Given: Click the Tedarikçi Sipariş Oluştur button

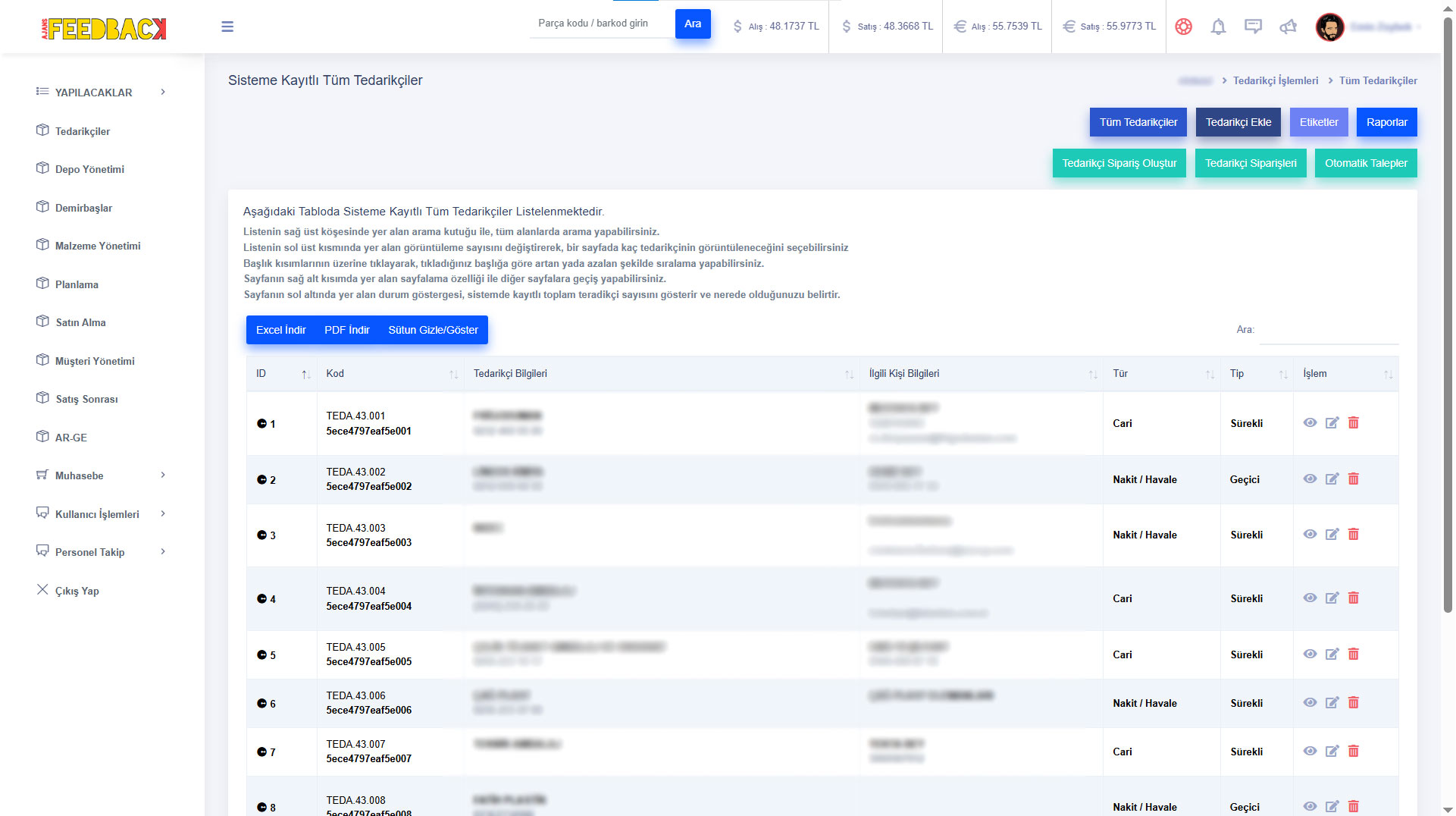Looking at the screenshot, I should coord(1119,163).
